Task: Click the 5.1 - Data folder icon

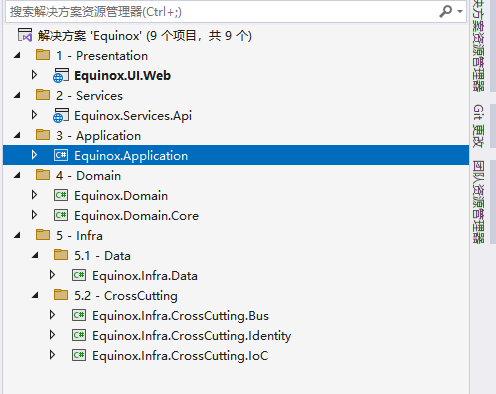Action: (61, 255)
